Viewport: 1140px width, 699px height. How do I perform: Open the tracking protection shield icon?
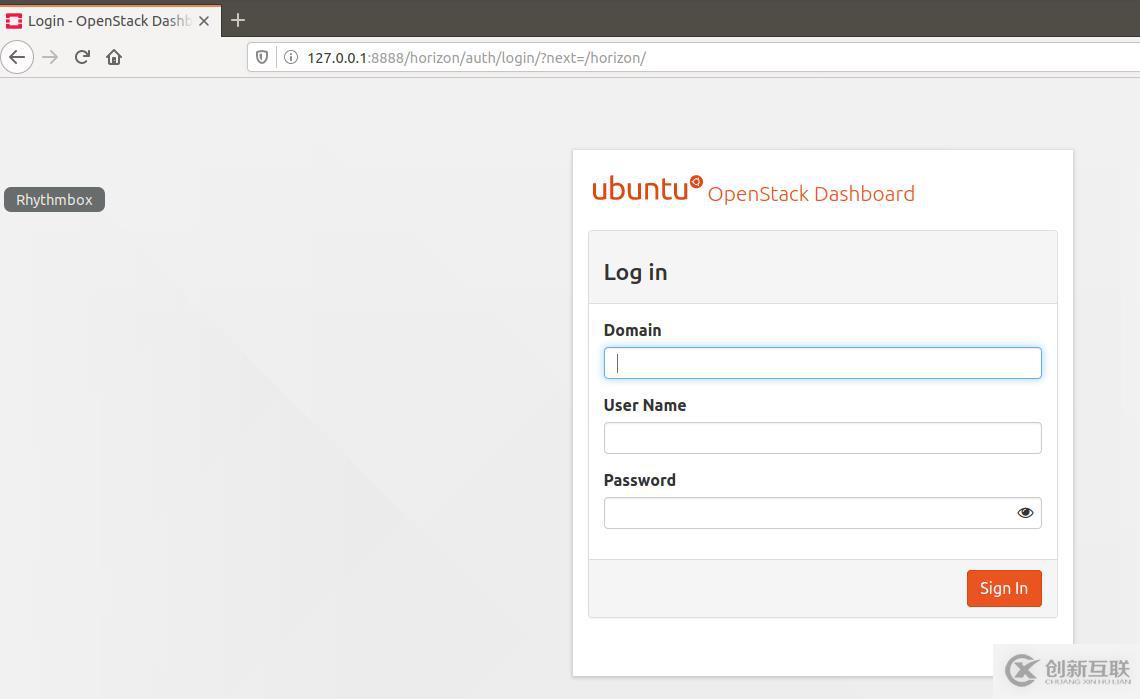(x=261, y=57)
